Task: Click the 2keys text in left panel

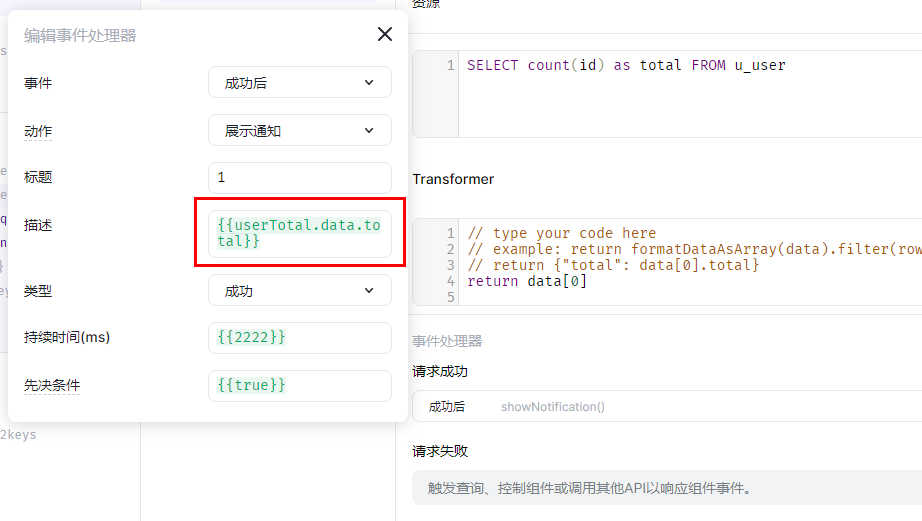Action: [x=18, y=435]
